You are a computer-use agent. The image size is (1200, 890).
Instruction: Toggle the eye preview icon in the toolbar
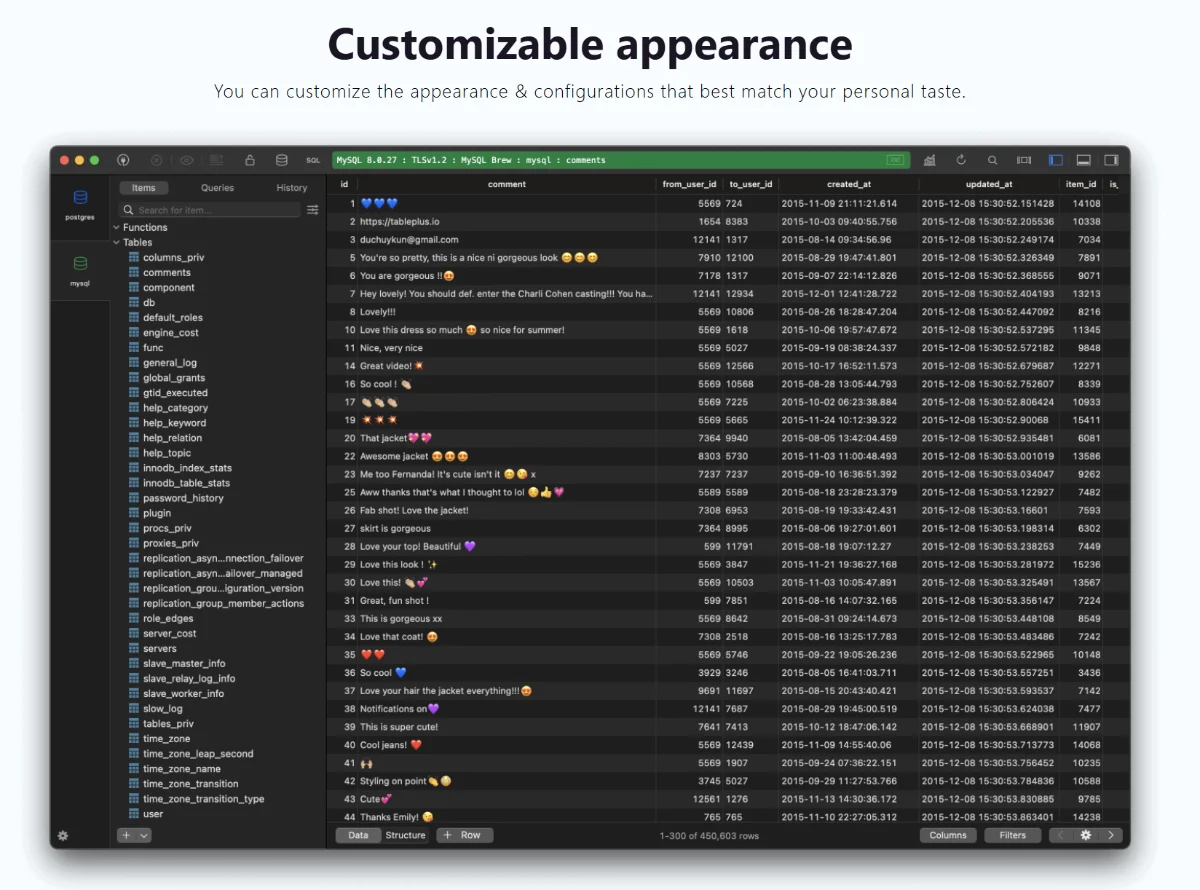coord(186,159)
